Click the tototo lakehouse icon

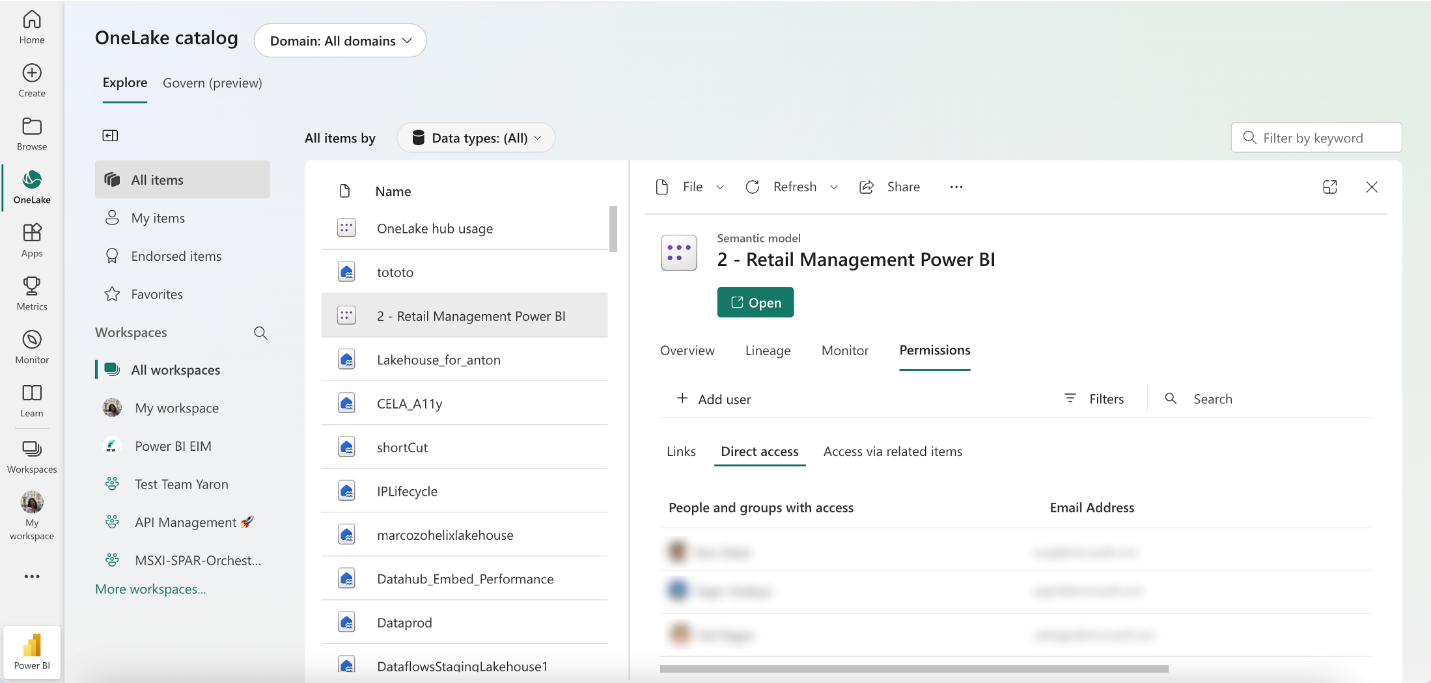(x=346, y=272)
